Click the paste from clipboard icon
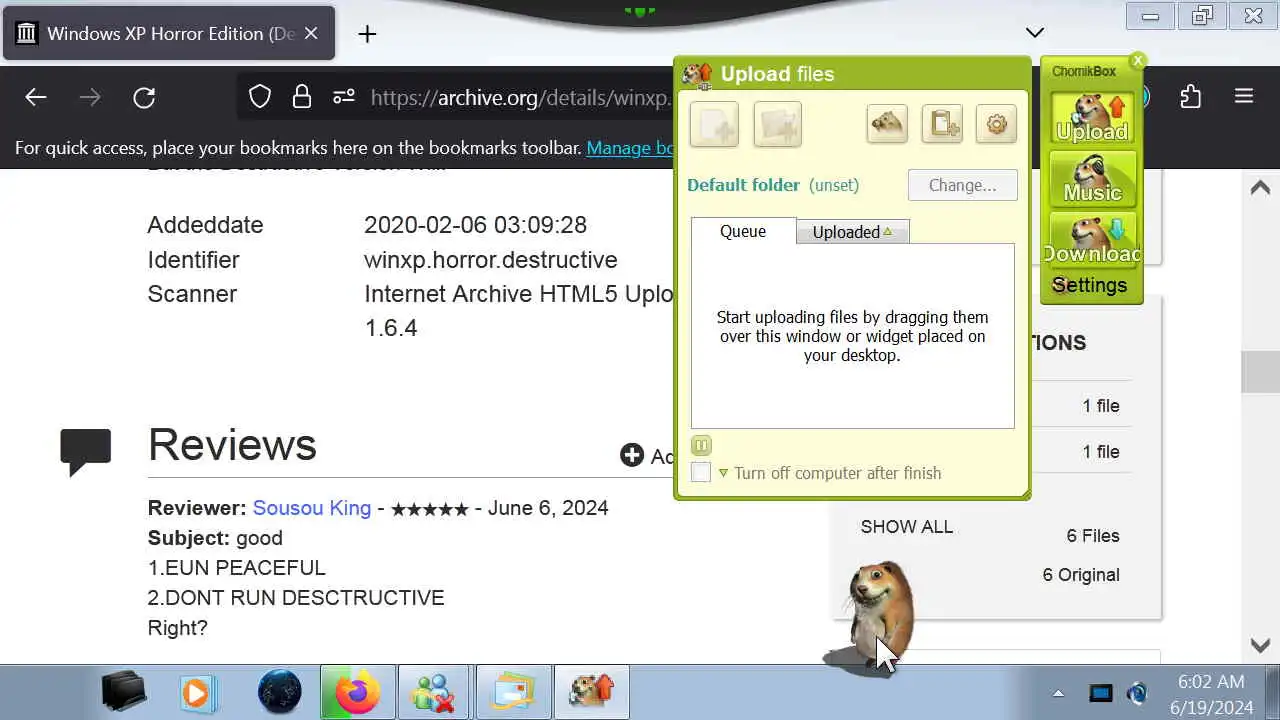 pos(942,124)
